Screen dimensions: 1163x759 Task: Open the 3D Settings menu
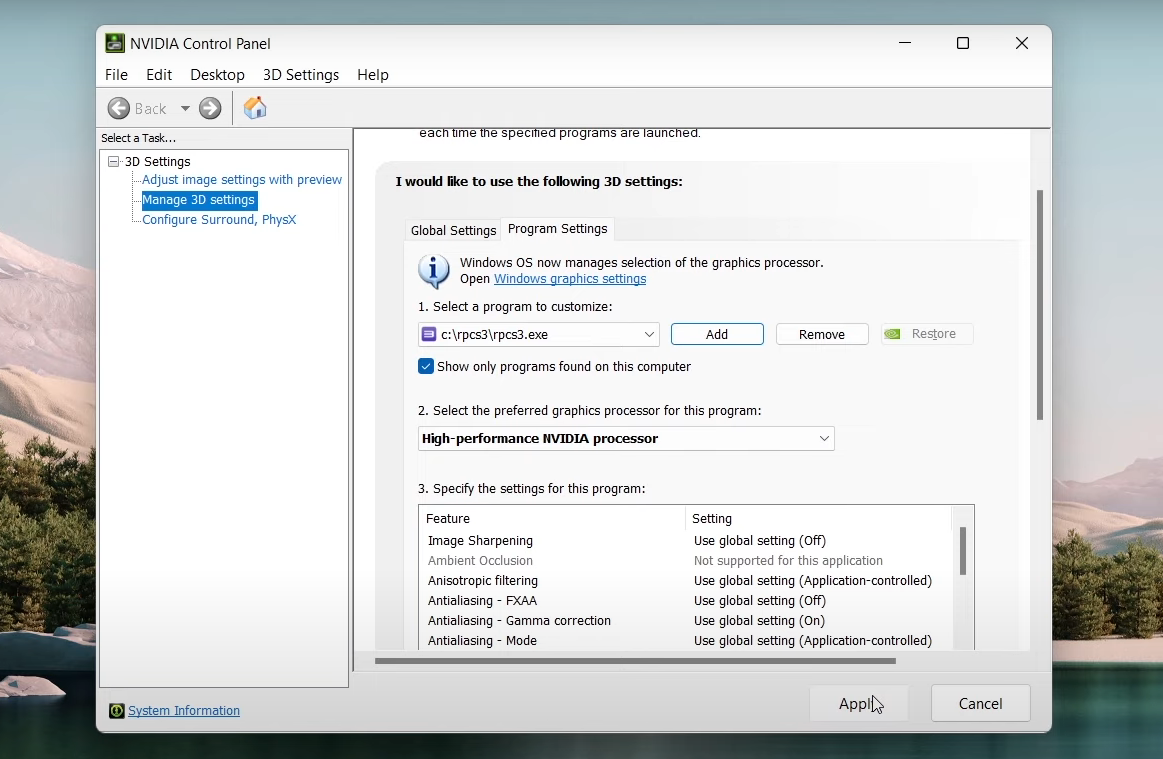point(301,75)
